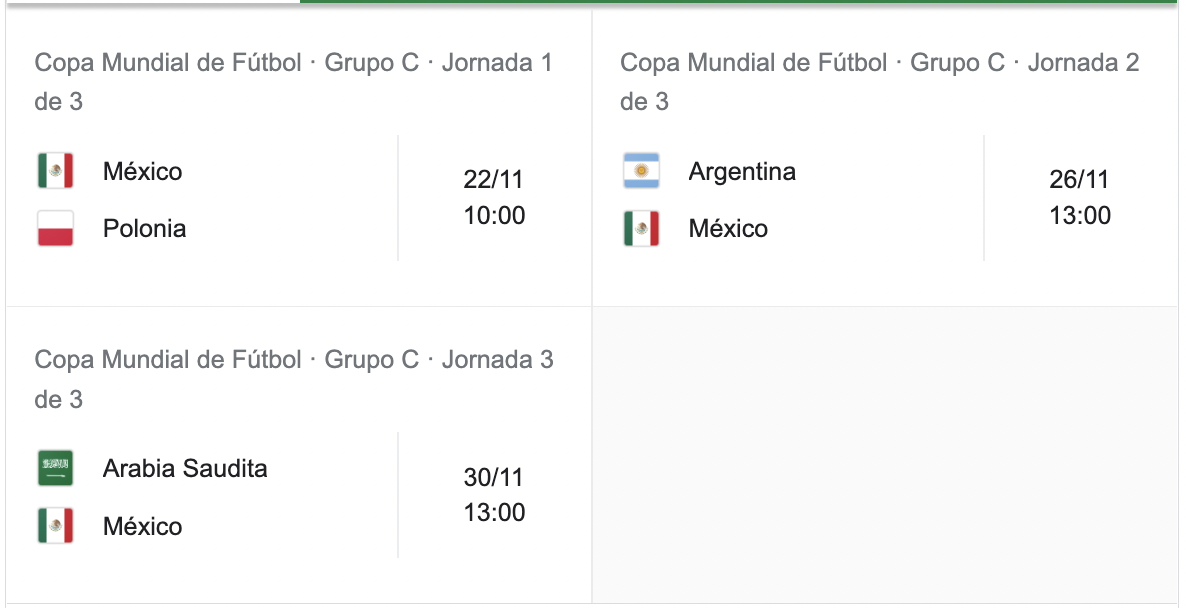
Task: Open the 30/11 13:00 match details
Action: coord(494,495)
